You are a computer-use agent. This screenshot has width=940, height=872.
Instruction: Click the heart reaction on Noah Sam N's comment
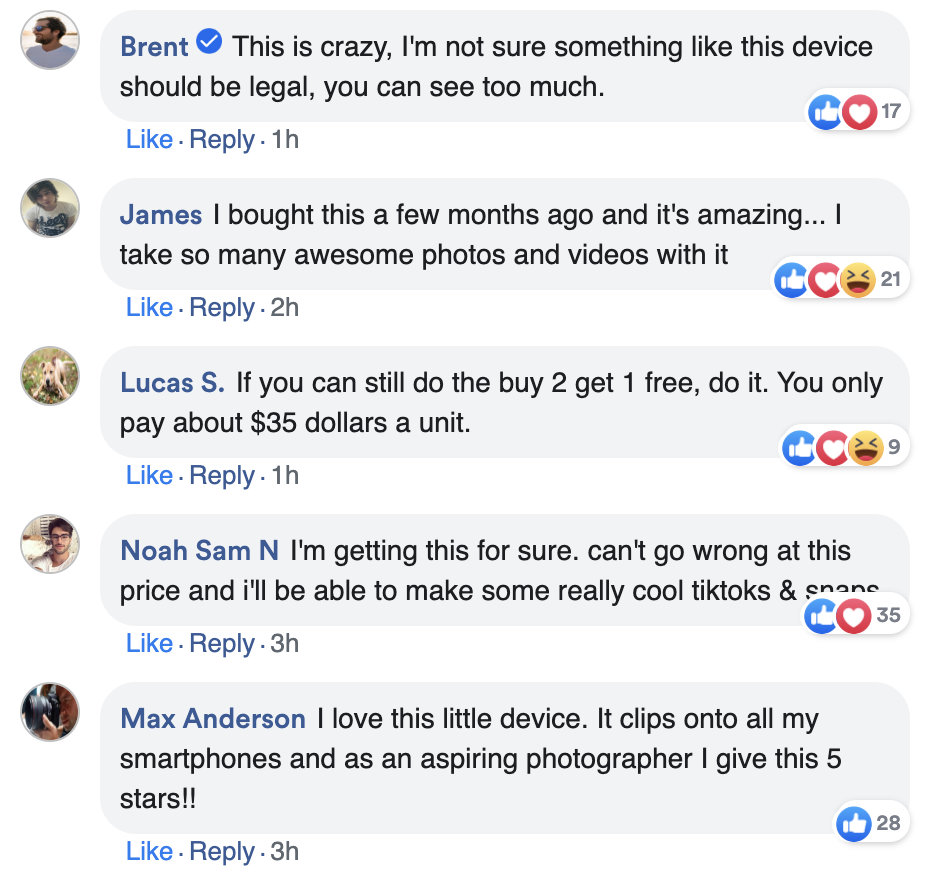[x=855, y=615]
